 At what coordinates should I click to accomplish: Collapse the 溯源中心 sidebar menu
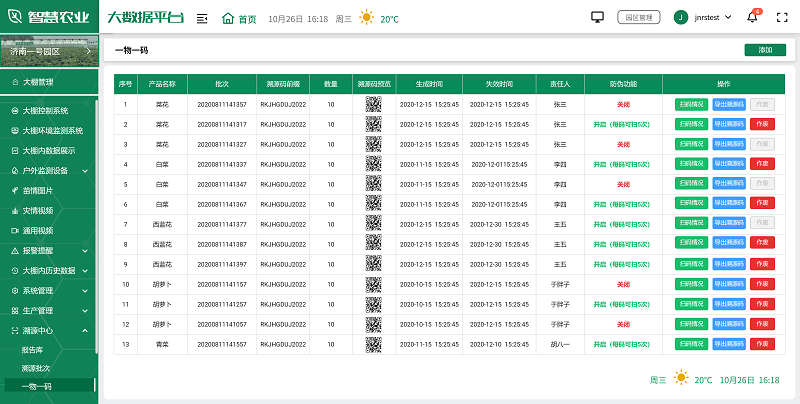click(38, 330)
